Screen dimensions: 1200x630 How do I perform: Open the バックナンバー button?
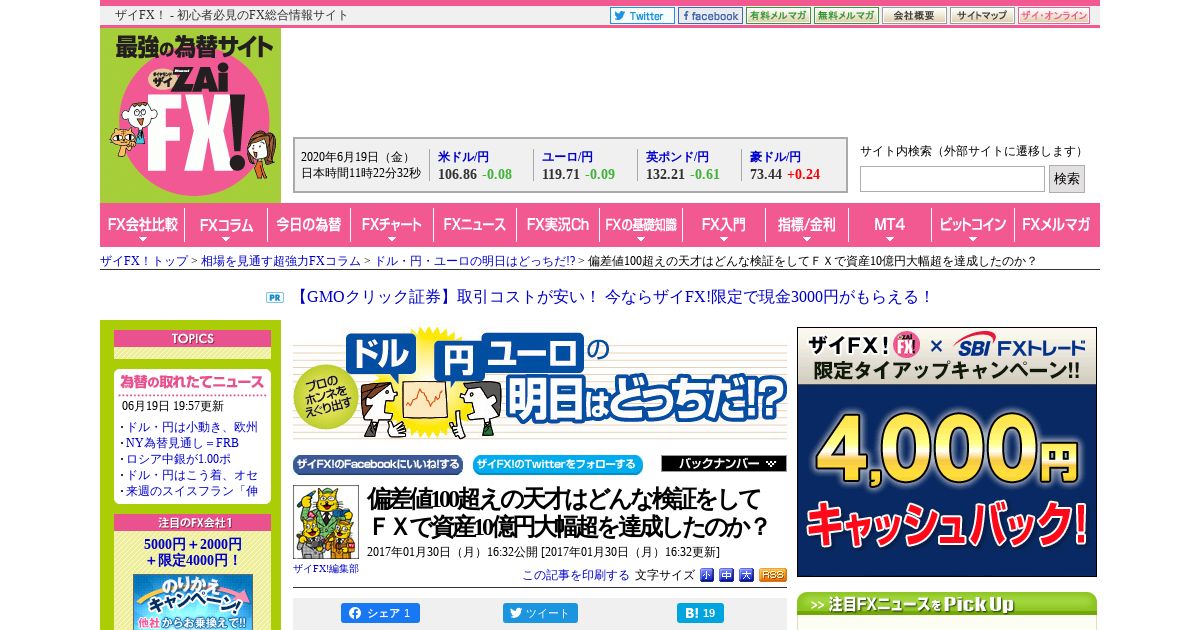[724, 464]
